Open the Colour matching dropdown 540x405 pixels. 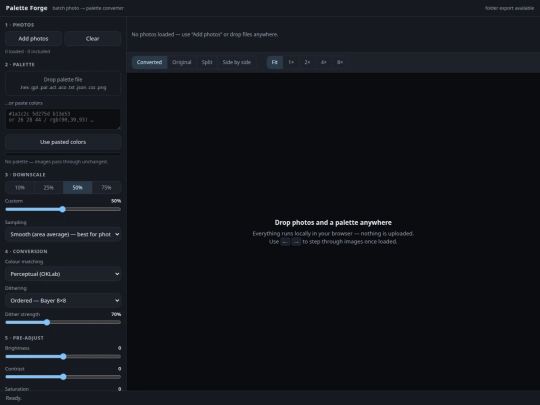63,274
